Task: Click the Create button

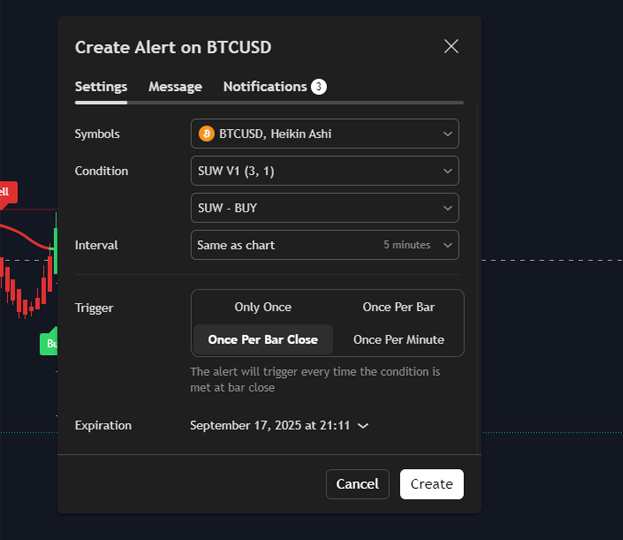Action: [431, 484]
